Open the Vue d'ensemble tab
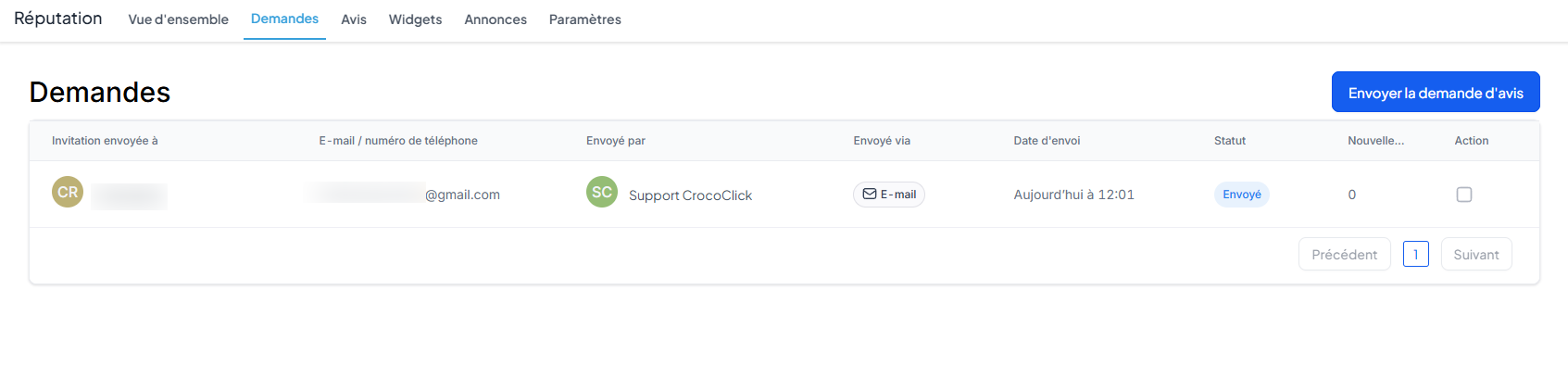 (x=178, y=19)
